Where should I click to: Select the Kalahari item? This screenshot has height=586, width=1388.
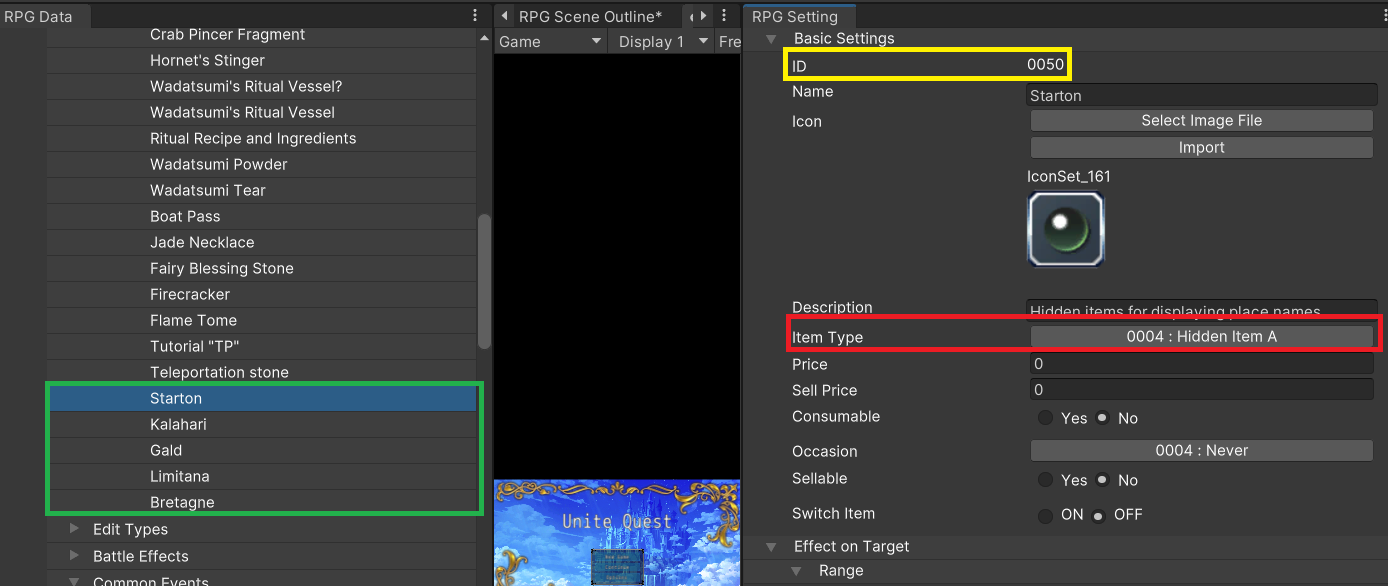[262, 424]
